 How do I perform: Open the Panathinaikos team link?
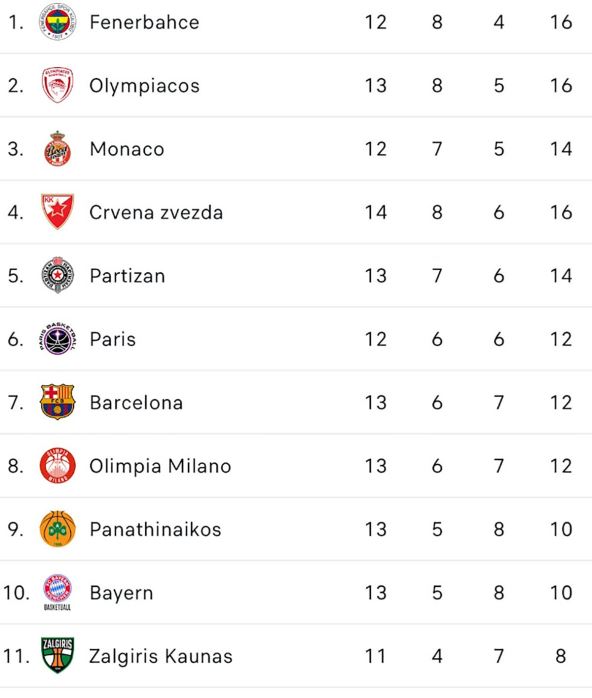(155, 529)
